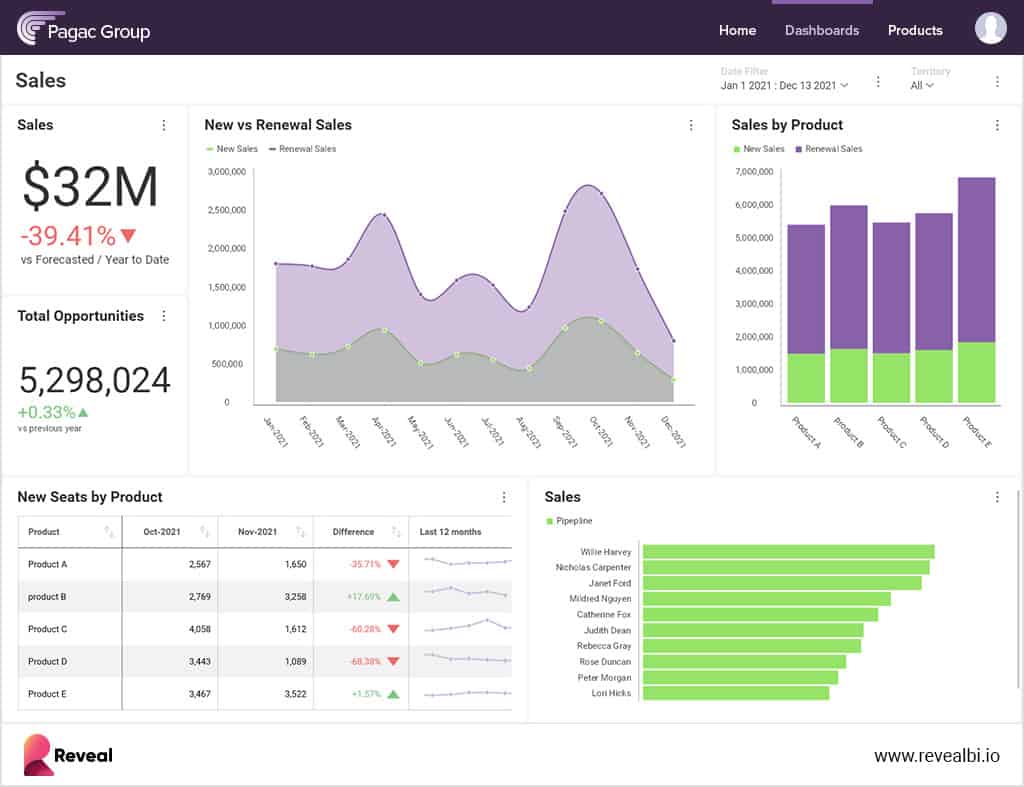Select the Product D table row name
Screen dimensions: 1024x787
[48, 662]
